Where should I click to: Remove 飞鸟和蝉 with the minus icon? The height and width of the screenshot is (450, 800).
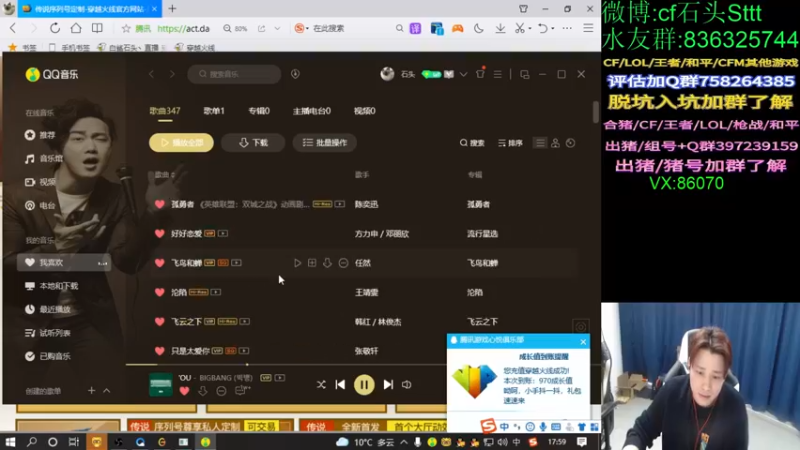pyautogui.click(x=343, y=263)
